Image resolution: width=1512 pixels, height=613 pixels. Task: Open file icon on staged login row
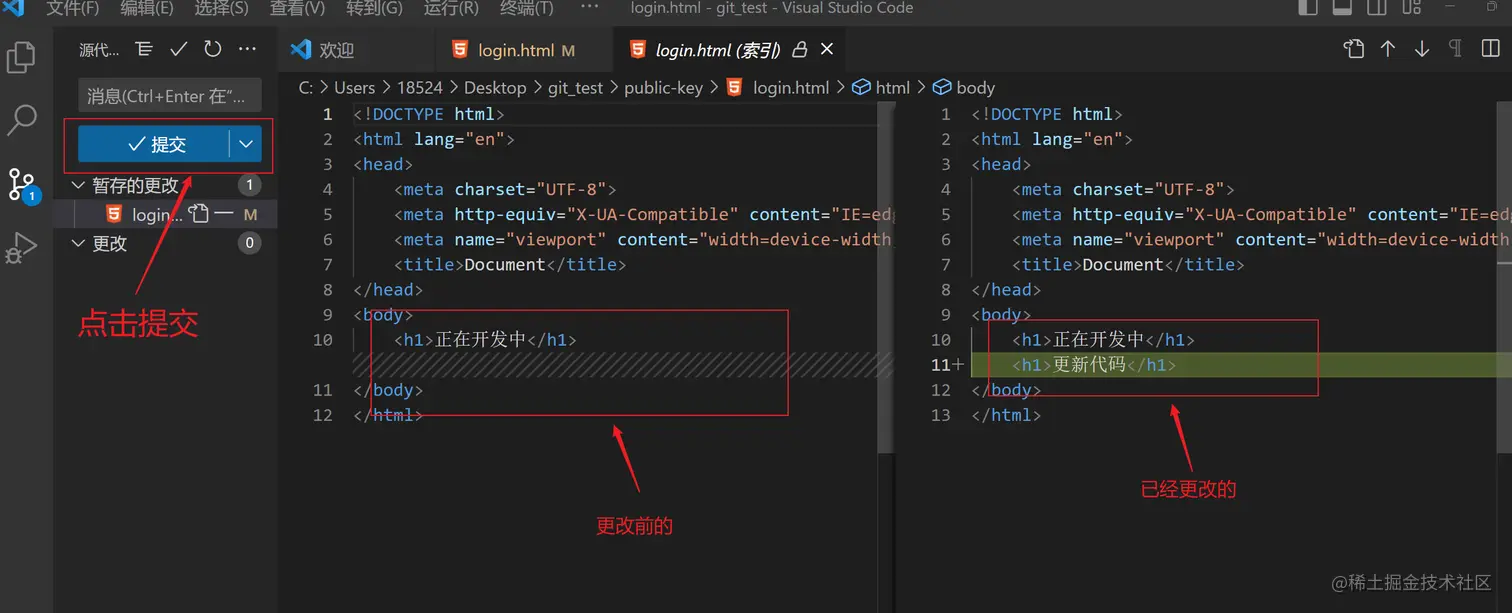pos(199,214)
